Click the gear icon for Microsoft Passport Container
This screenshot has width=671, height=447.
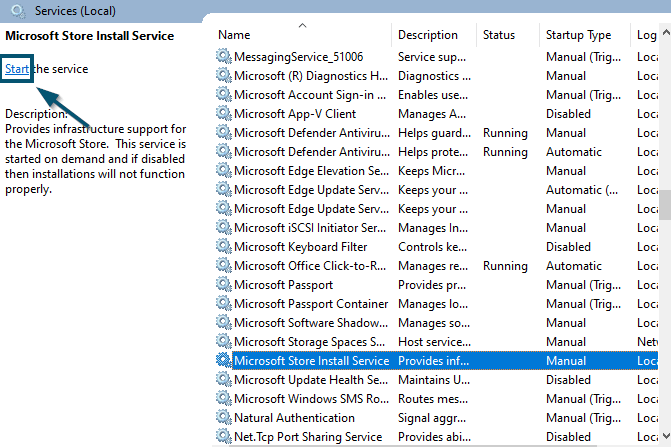pyautogui.click(x=223, y=304)
